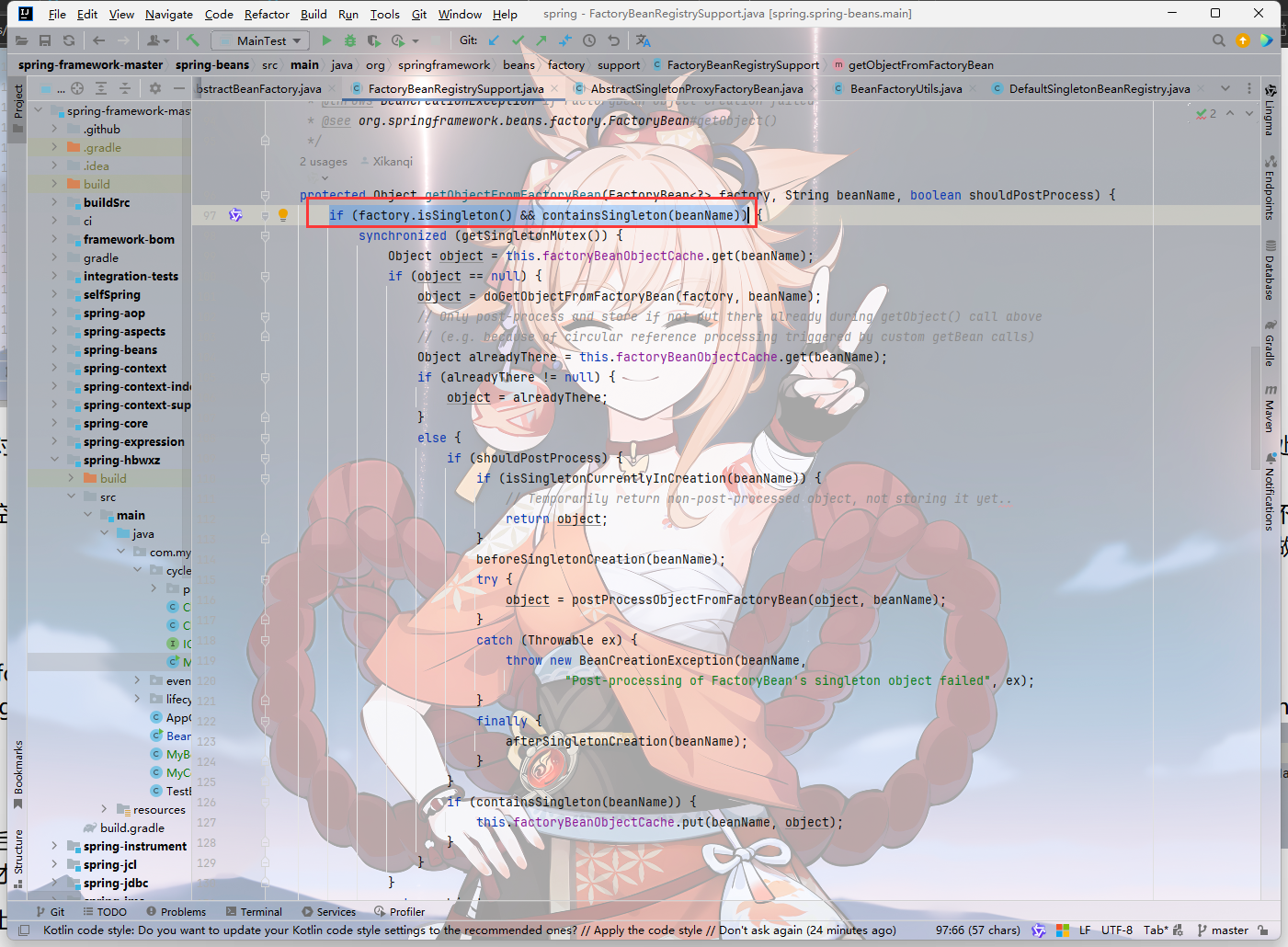Click the UTF-8 encoding status entry
Screen dimensions: 1288x947
1116,930
